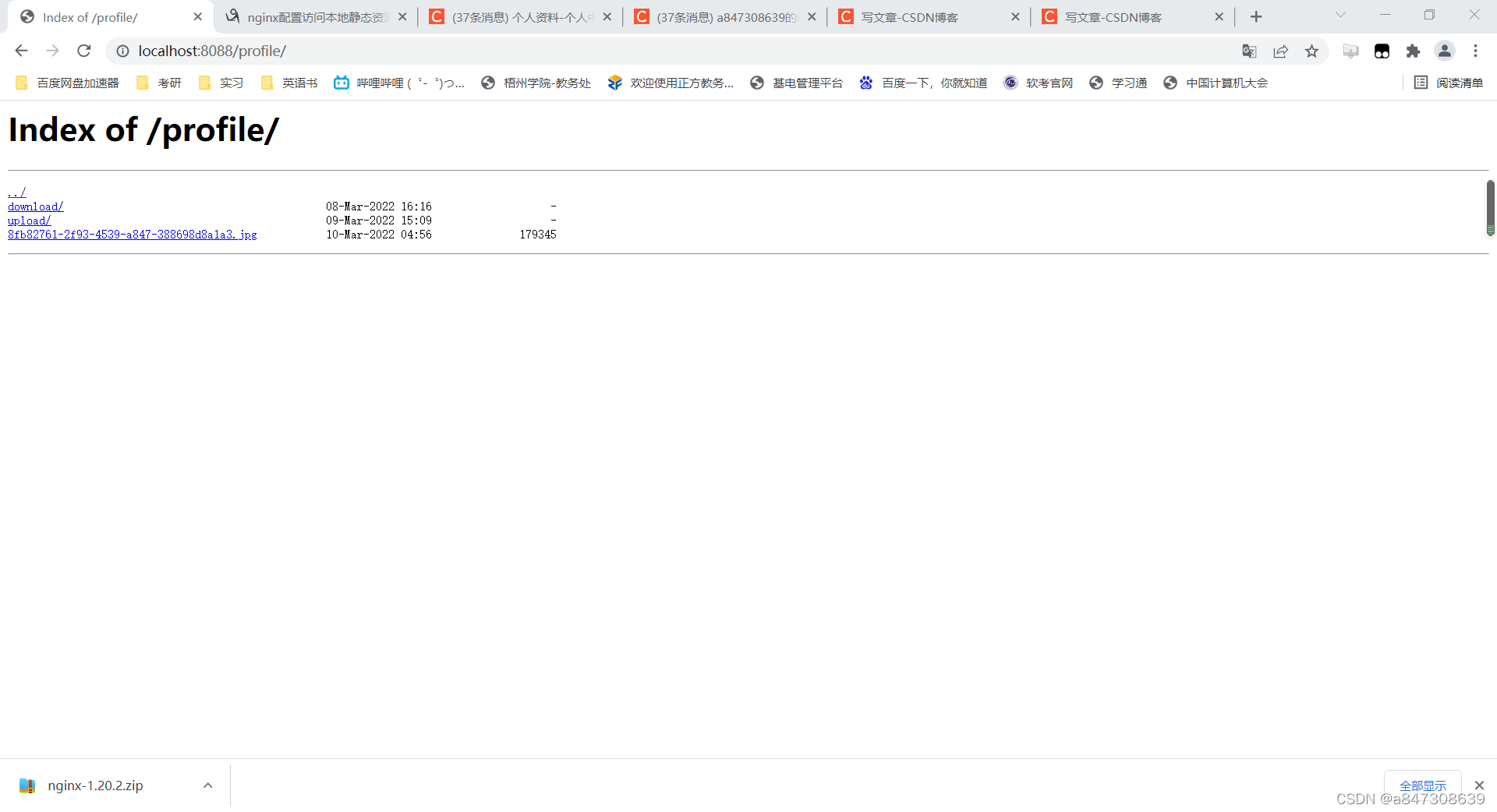
Task: Open the download/ directory link
Action: [x=36, y=207]
